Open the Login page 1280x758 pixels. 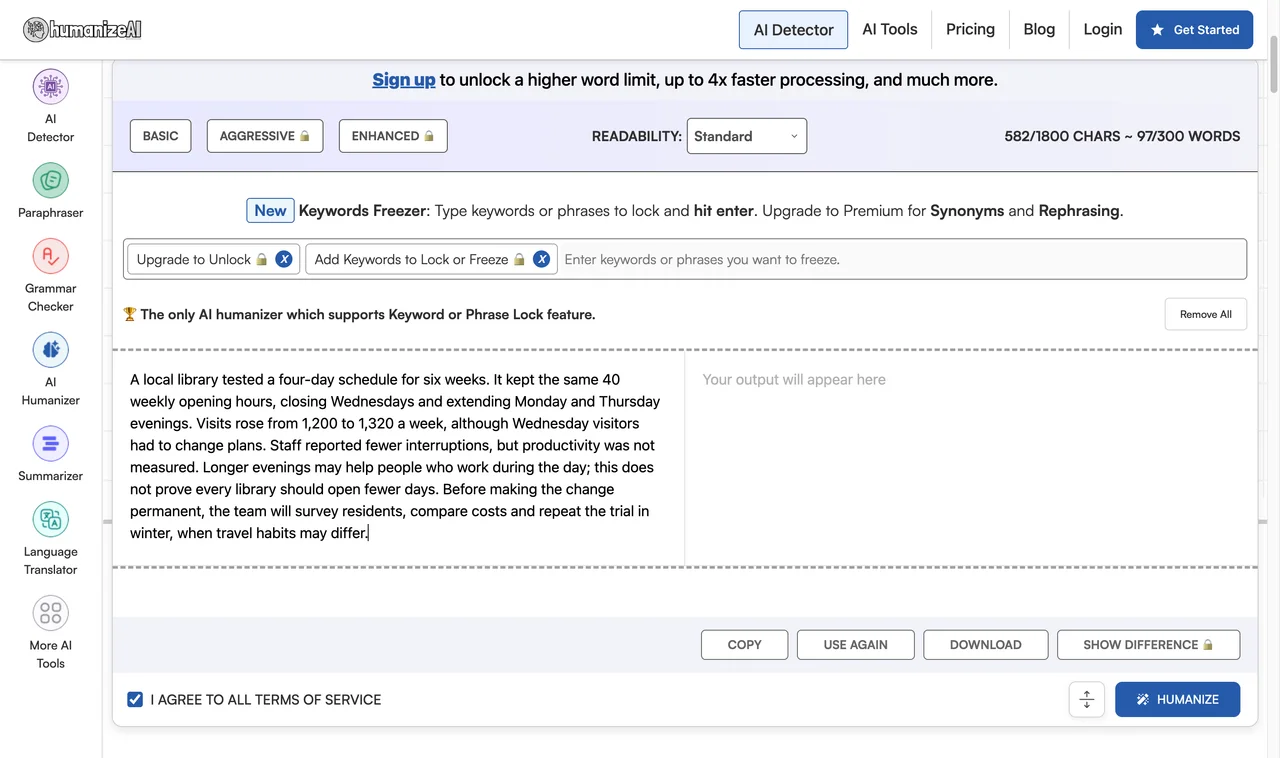coord(1103,29)
